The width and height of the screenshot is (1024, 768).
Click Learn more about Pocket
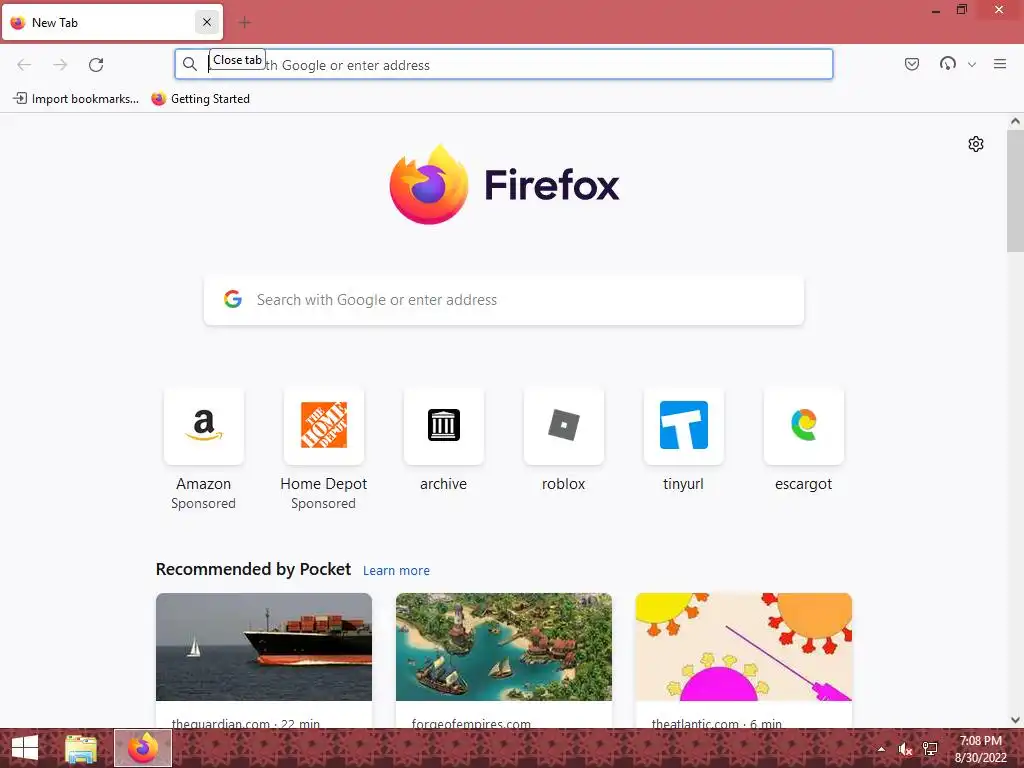click(396, 570)
